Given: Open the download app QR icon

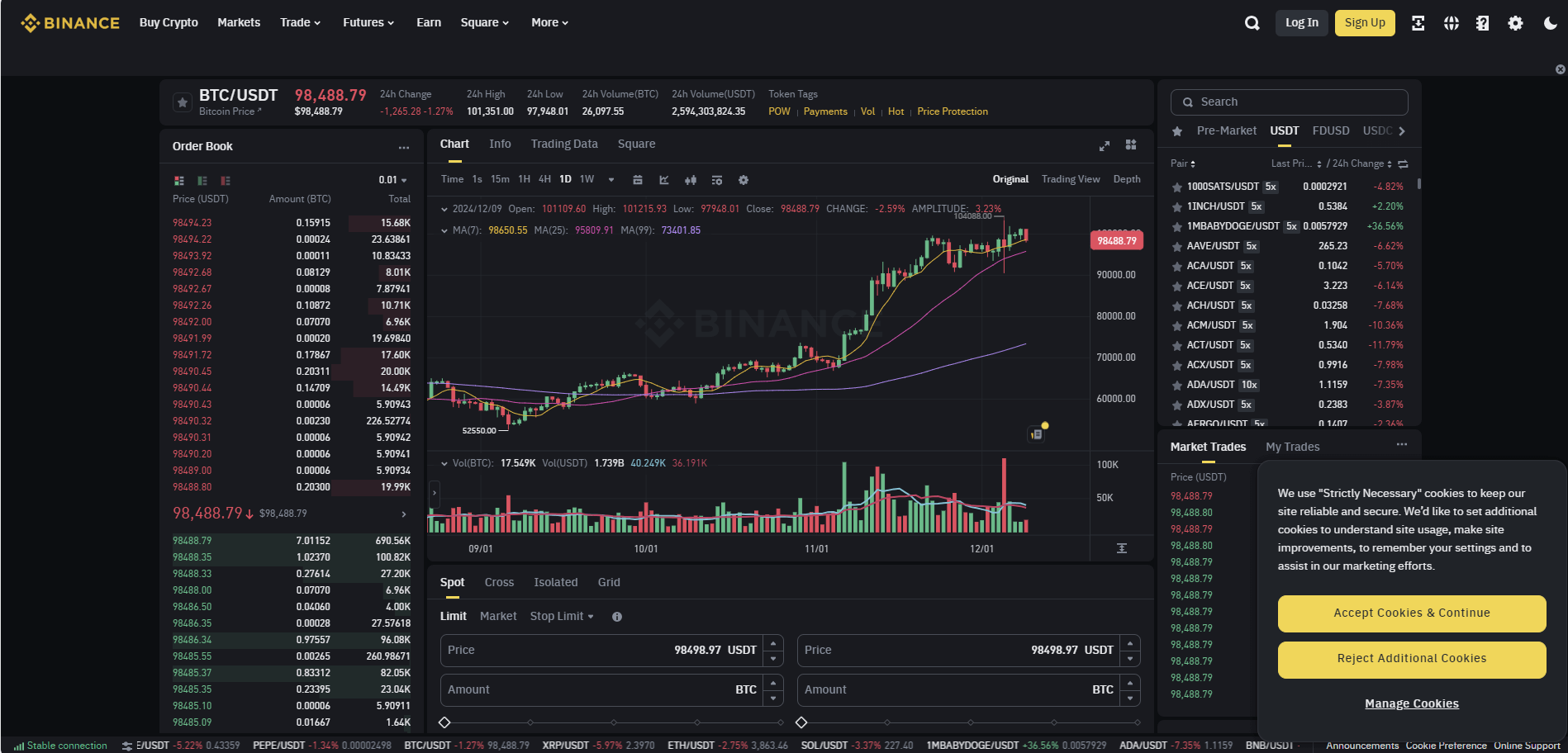Looking at the screenshot, I should 1418,23.
